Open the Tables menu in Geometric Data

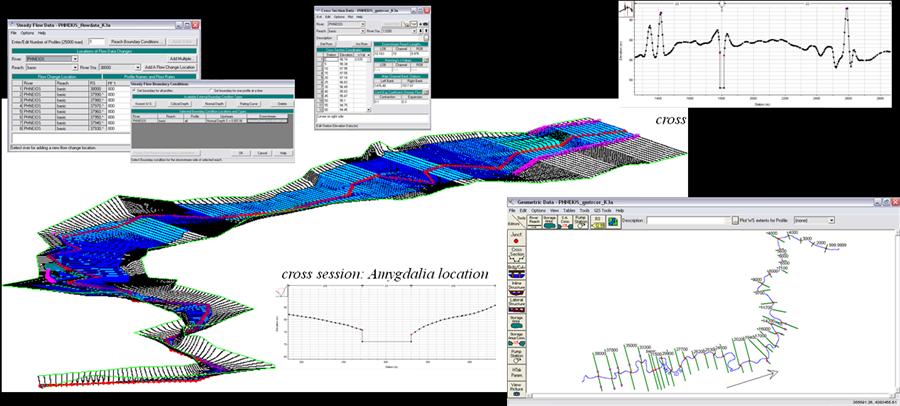569,210
